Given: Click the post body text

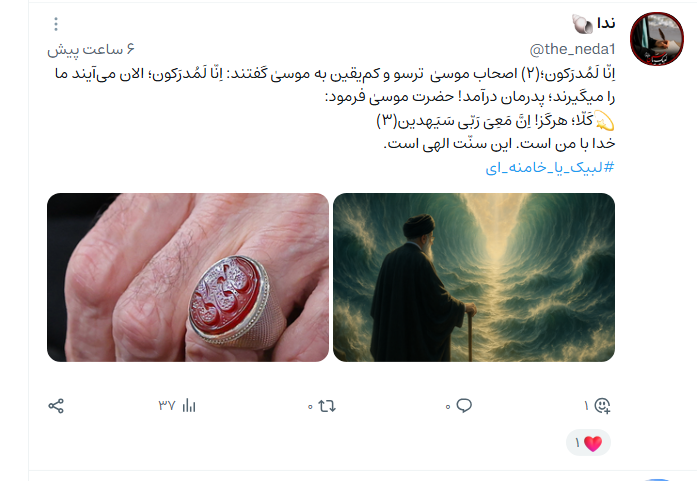Looking at the screenshot, I should point(335,108).
